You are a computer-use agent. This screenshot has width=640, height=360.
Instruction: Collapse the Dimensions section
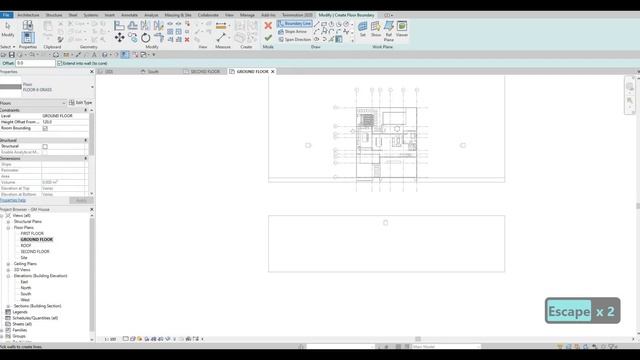tap(85, 158)
